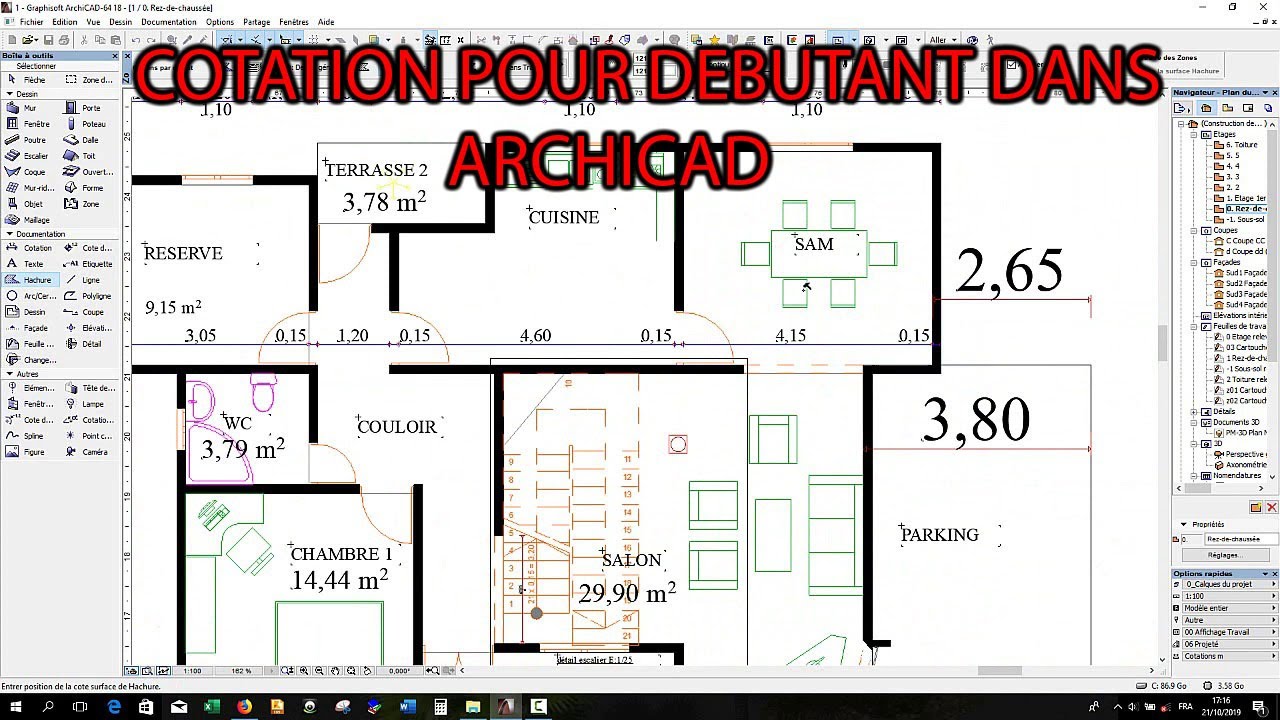
Task: Select C Coupe CC in Navigator
Action: (x=1239, y=241)
